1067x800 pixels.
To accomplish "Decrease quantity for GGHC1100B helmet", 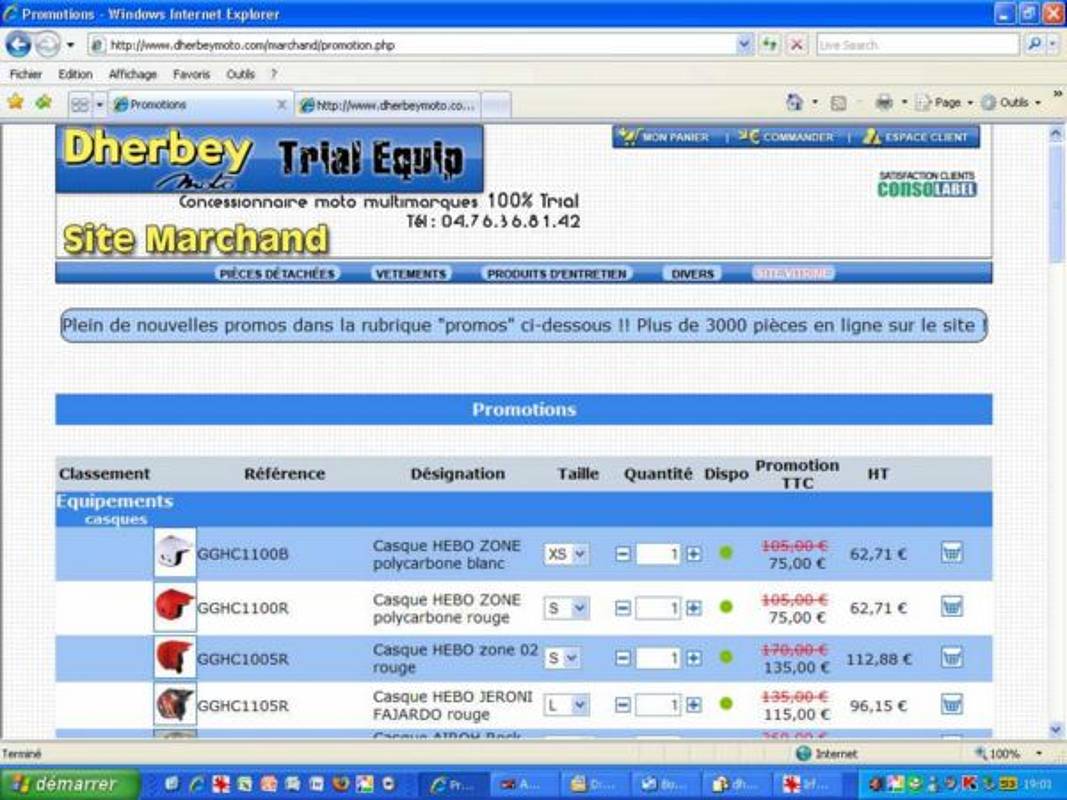I will [623, 554].
